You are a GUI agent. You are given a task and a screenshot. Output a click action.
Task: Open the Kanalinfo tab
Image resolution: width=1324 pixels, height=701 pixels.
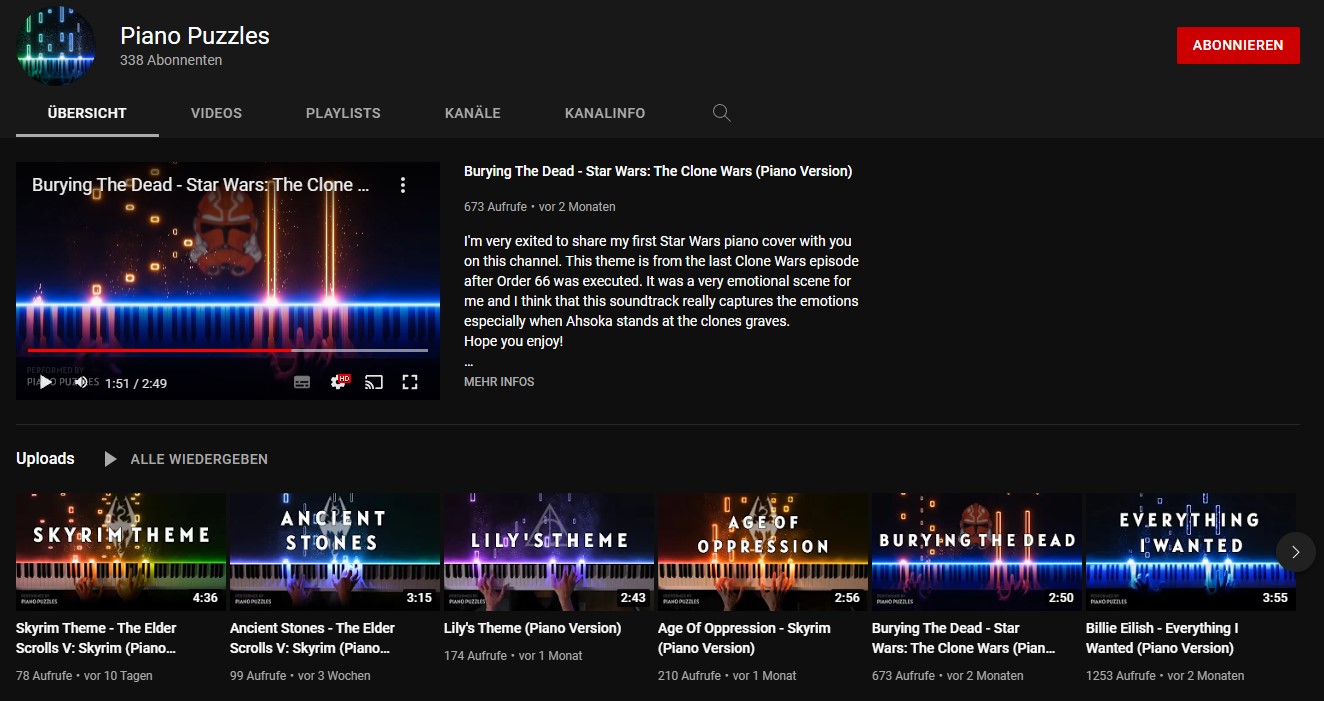point(605,113)
